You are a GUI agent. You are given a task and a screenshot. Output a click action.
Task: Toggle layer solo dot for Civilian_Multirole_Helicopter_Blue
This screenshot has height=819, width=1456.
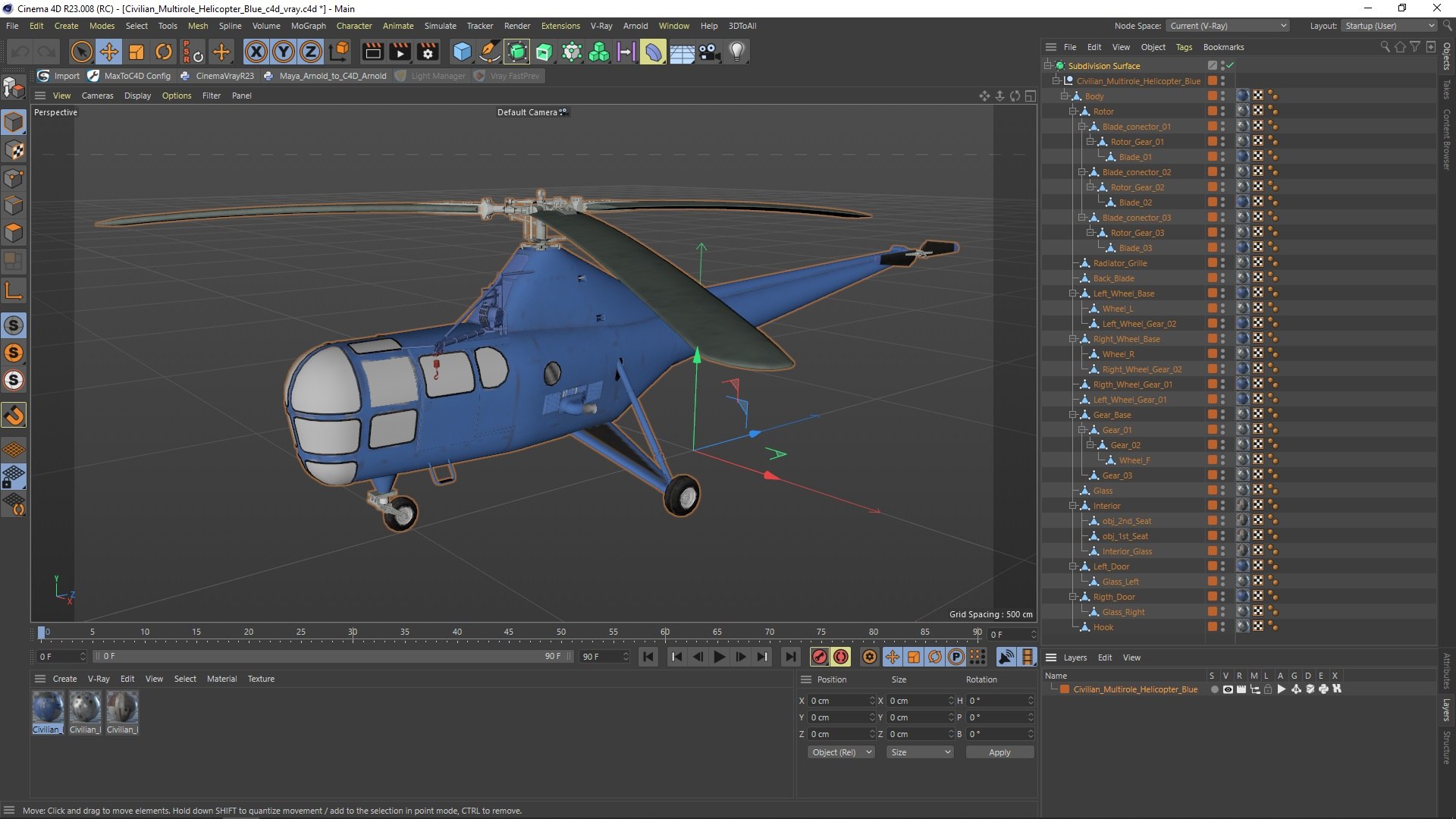1214,689
